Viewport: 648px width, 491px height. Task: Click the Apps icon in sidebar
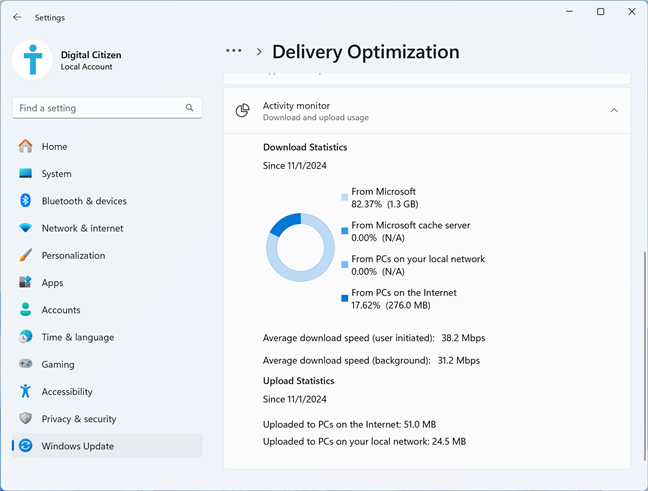pyautogui.click(x=25, y=282)
